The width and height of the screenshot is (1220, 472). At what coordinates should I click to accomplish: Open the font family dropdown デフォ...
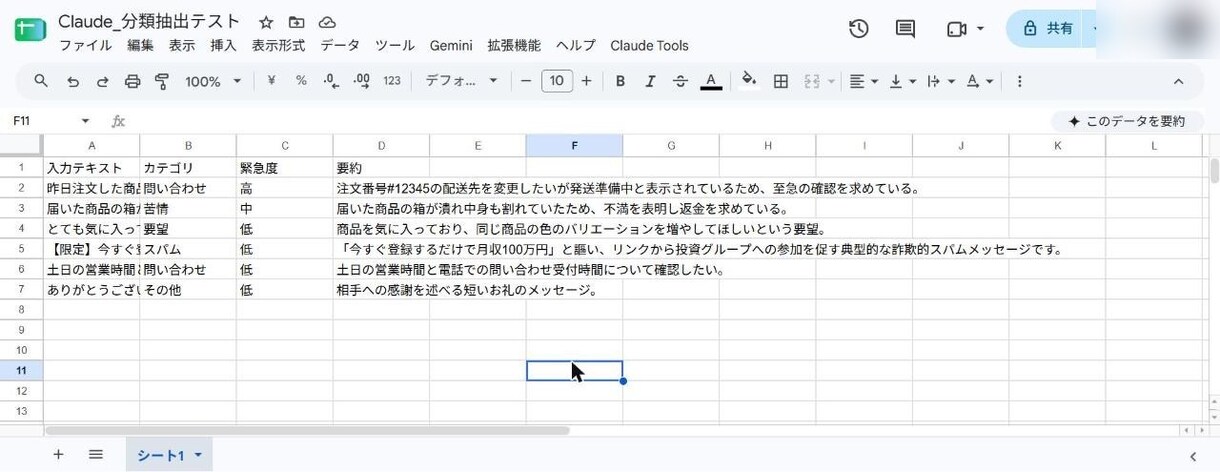click(461, 81)
